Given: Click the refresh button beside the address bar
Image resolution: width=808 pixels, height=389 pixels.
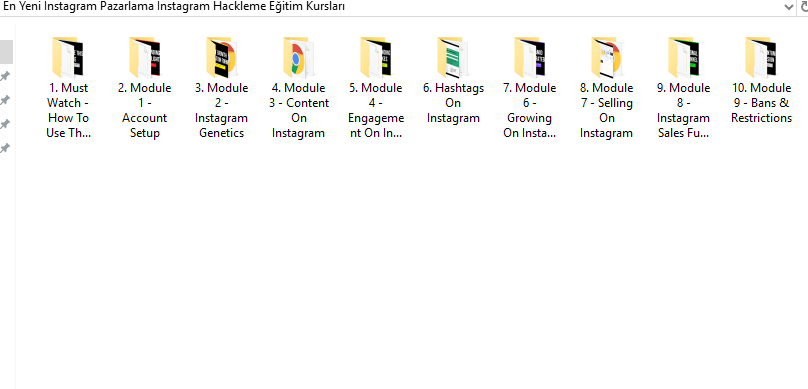Looking at the screenshot, I should [803, 7].
